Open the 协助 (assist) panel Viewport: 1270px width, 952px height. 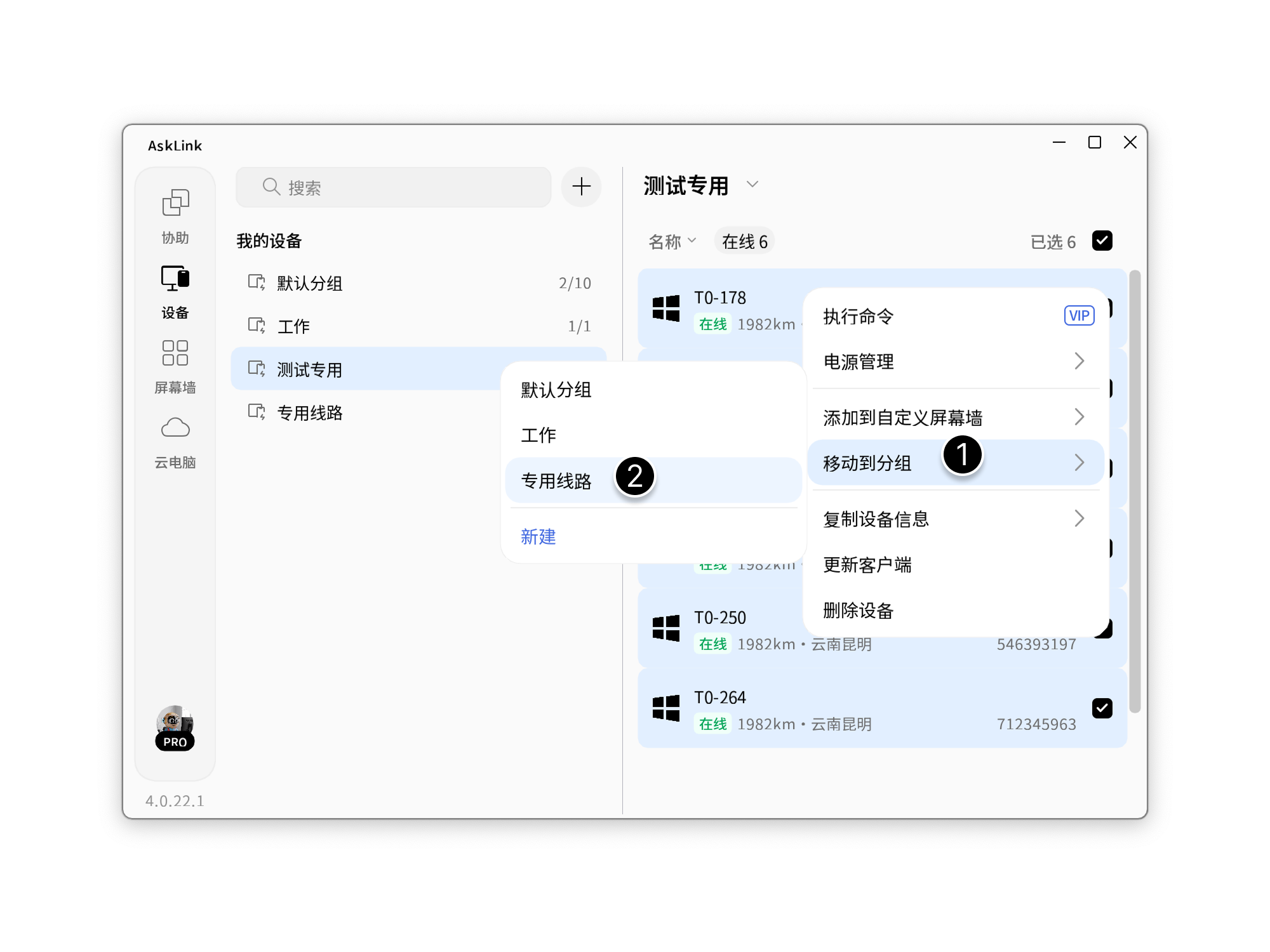(175, 216)
